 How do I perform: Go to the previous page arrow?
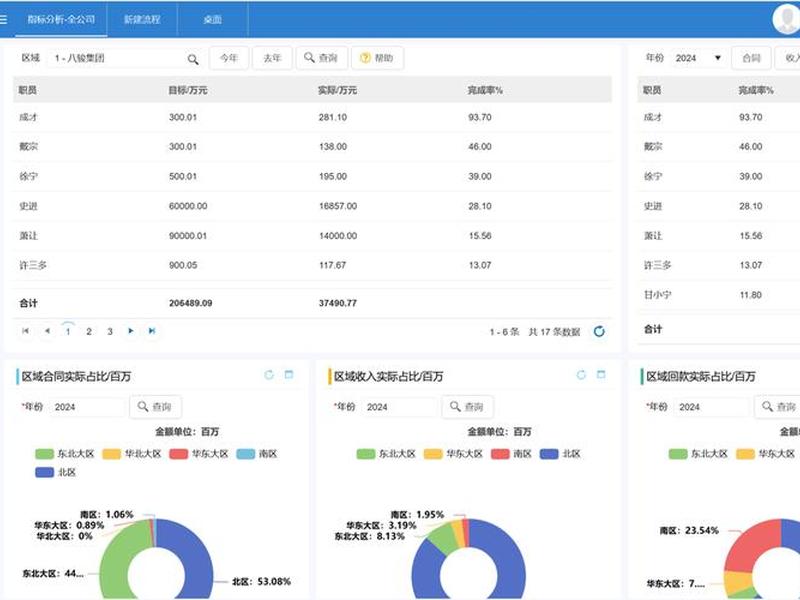click(47, 331)
